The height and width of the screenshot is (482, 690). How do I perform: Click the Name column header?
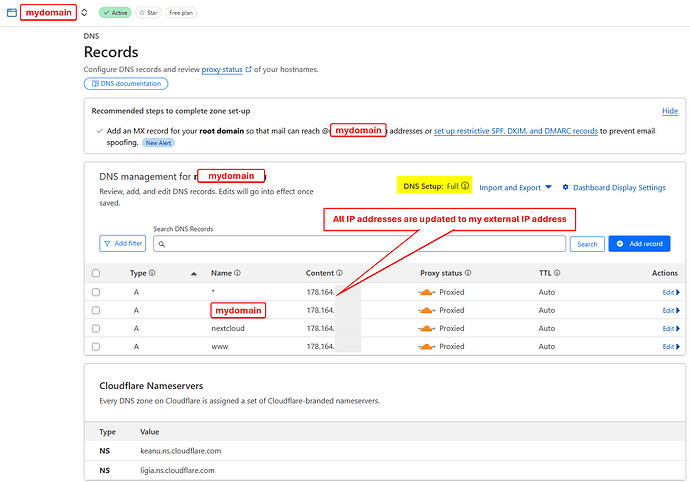pyautogui.click(x=221, y=273)
